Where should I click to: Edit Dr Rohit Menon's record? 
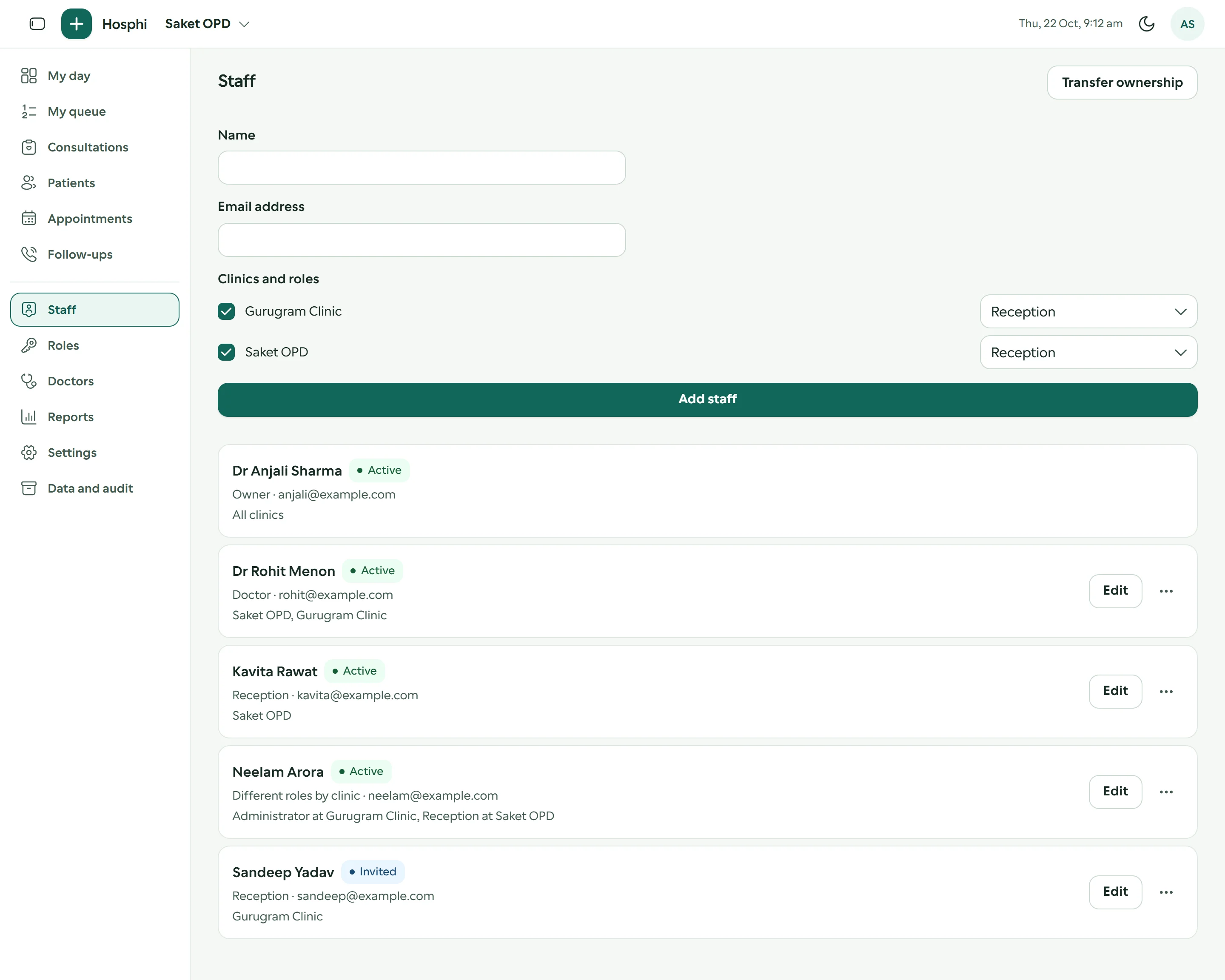click(x=1115, y=591)
